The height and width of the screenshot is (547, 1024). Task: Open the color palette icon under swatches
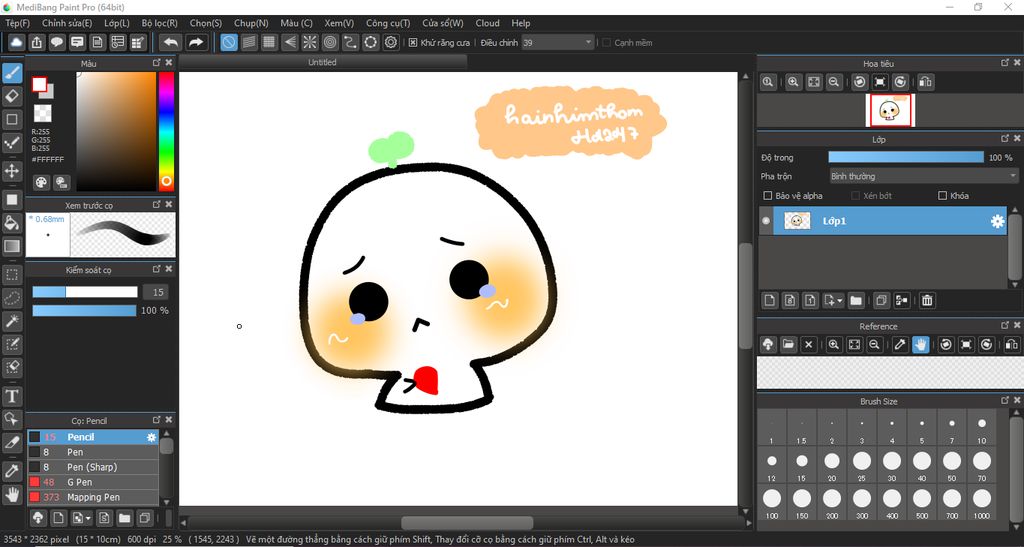41,182
